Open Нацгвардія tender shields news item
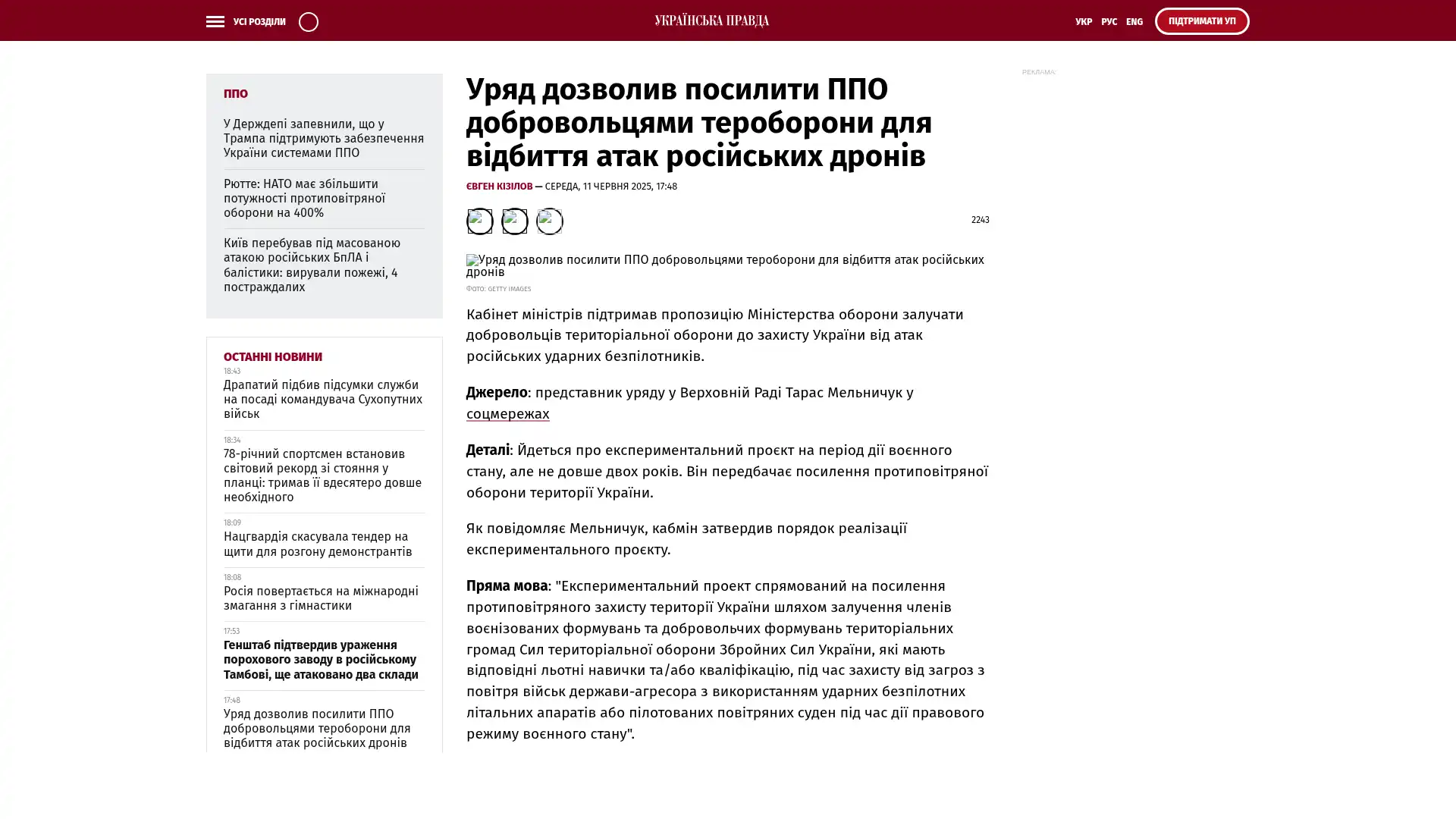 point(317,544)
